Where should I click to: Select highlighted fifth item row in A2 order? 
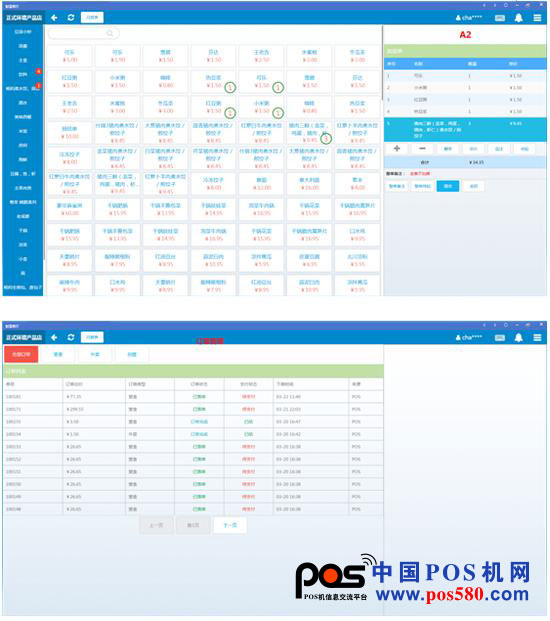(x=465, y=130)
